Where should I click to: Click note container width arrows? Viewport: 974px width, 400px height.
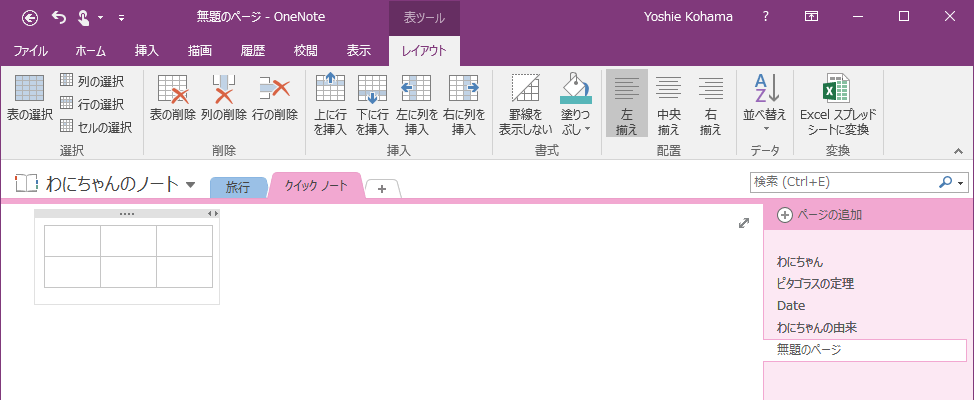point(213,214)
